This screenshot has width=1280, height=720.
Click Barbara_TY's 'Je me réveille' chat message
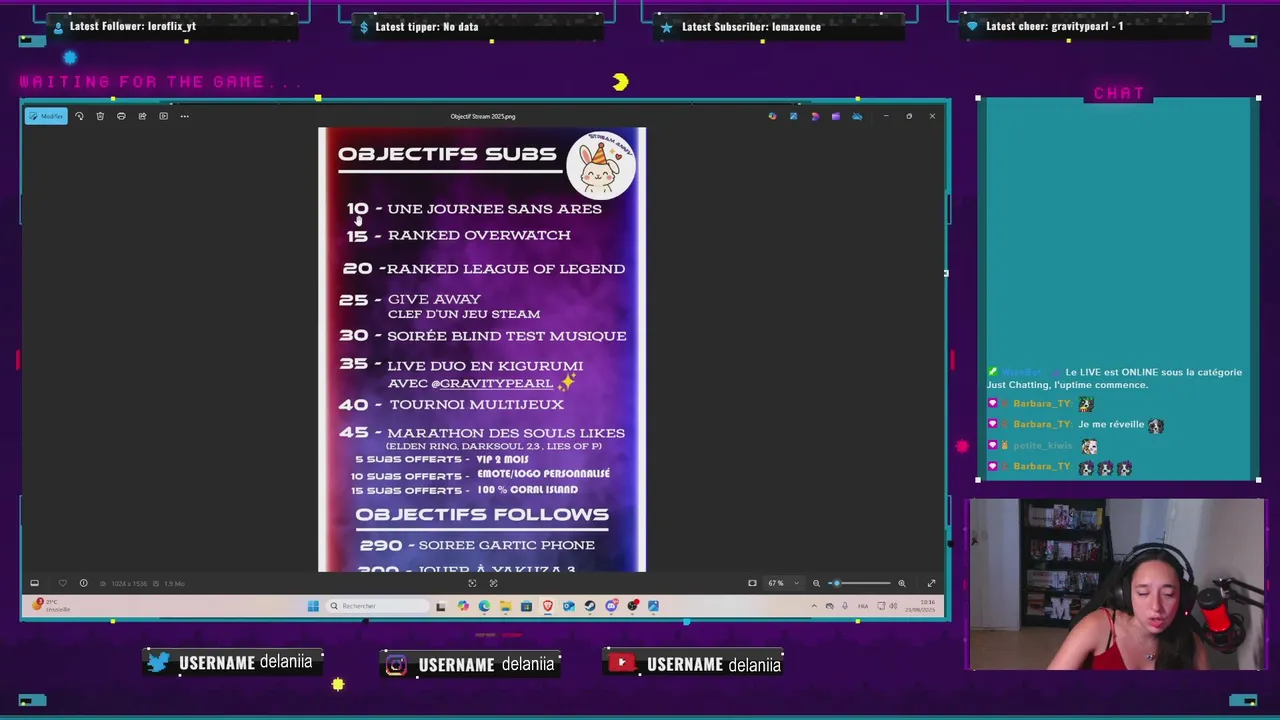click(1111, 424)
